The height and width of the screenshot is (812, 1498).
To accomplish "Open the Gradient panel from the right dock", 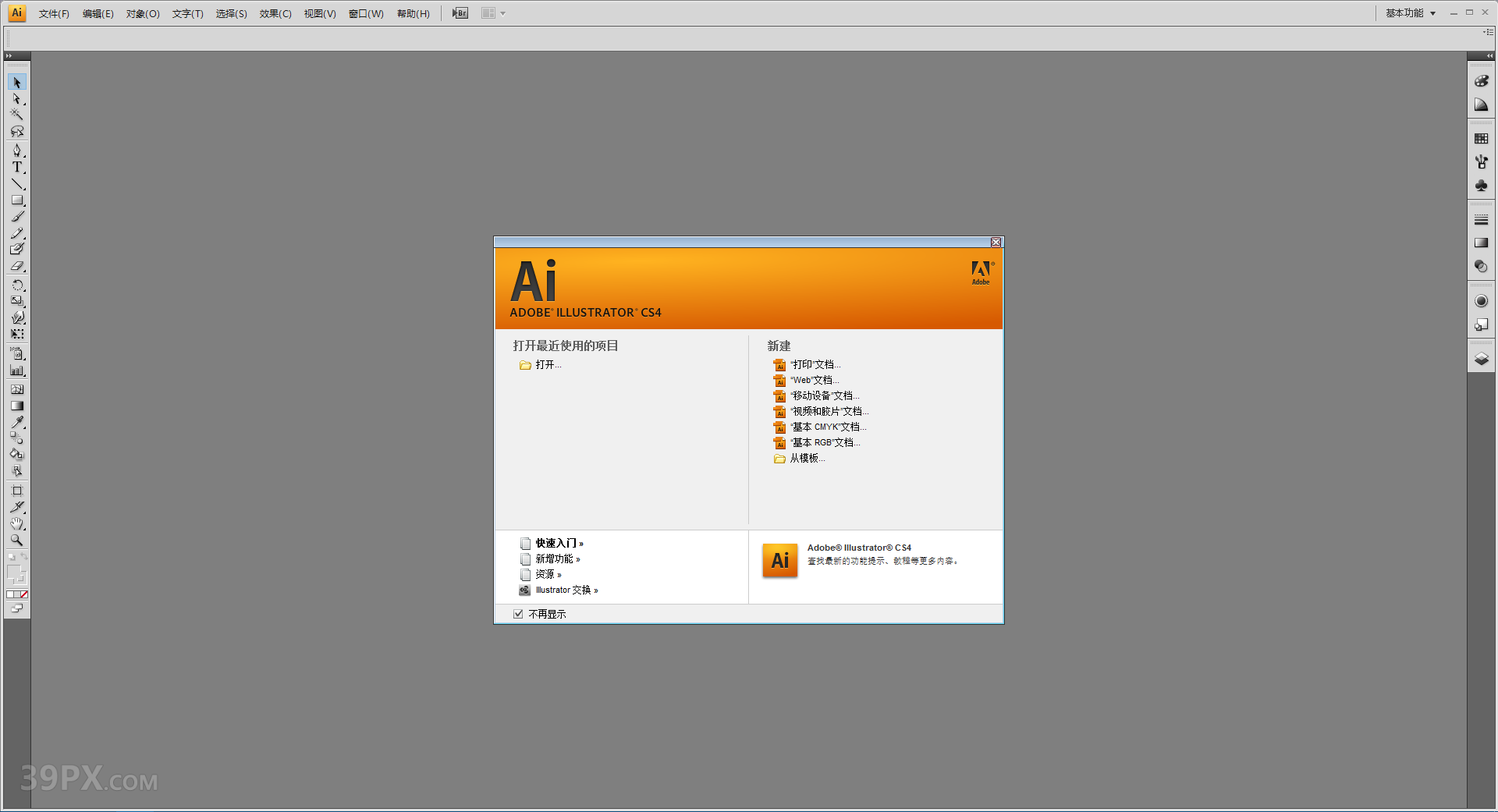I will [1481, 242].
